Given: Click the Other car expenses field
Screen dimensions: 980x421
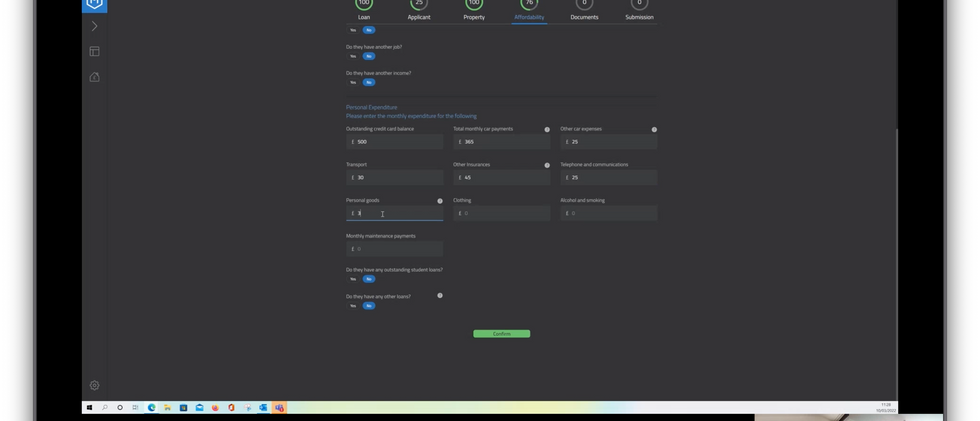Looking at the screenshot, I should pyautogui.click(x=609, y=142).
